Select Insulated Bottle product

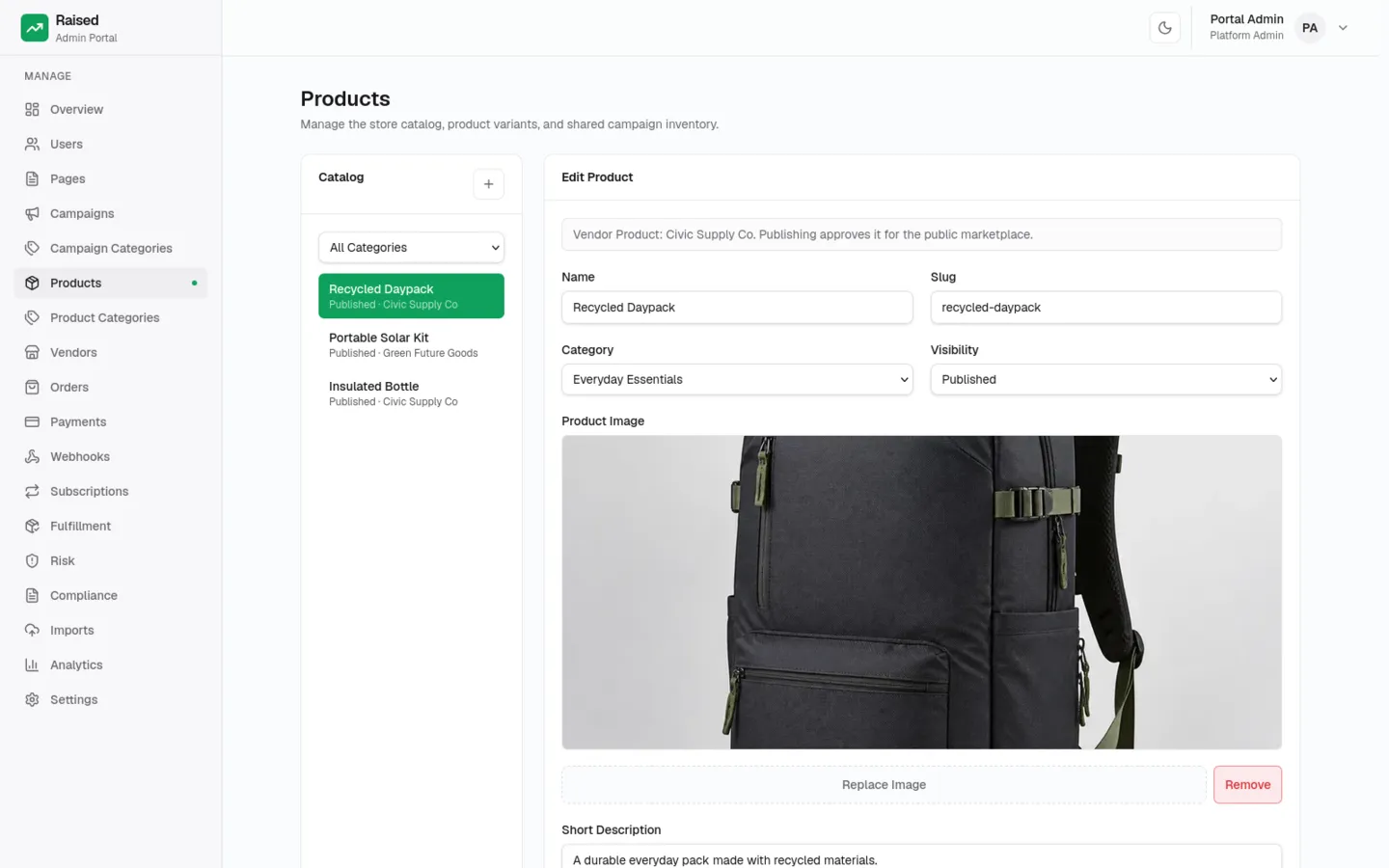pos(411,393)
